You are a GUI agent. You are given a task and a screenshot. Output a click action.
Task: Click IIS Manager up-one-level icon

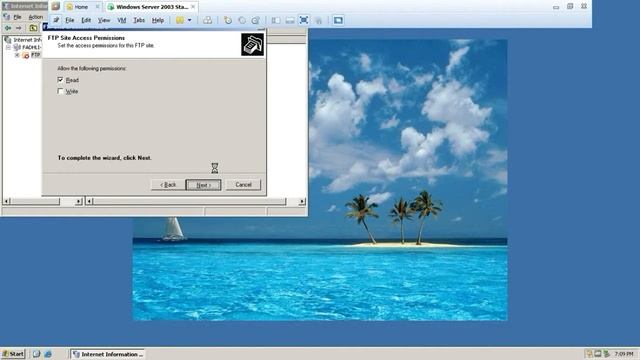click(33, 28)
